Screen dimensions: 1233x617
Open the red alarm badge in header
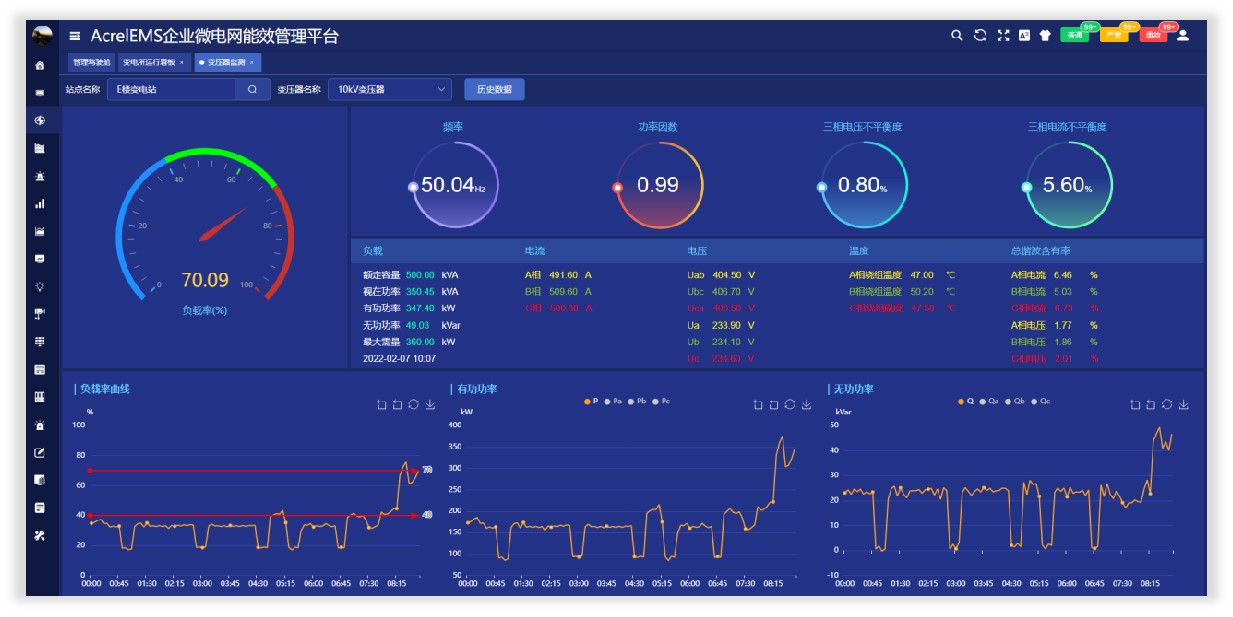tap(1153, 35)
